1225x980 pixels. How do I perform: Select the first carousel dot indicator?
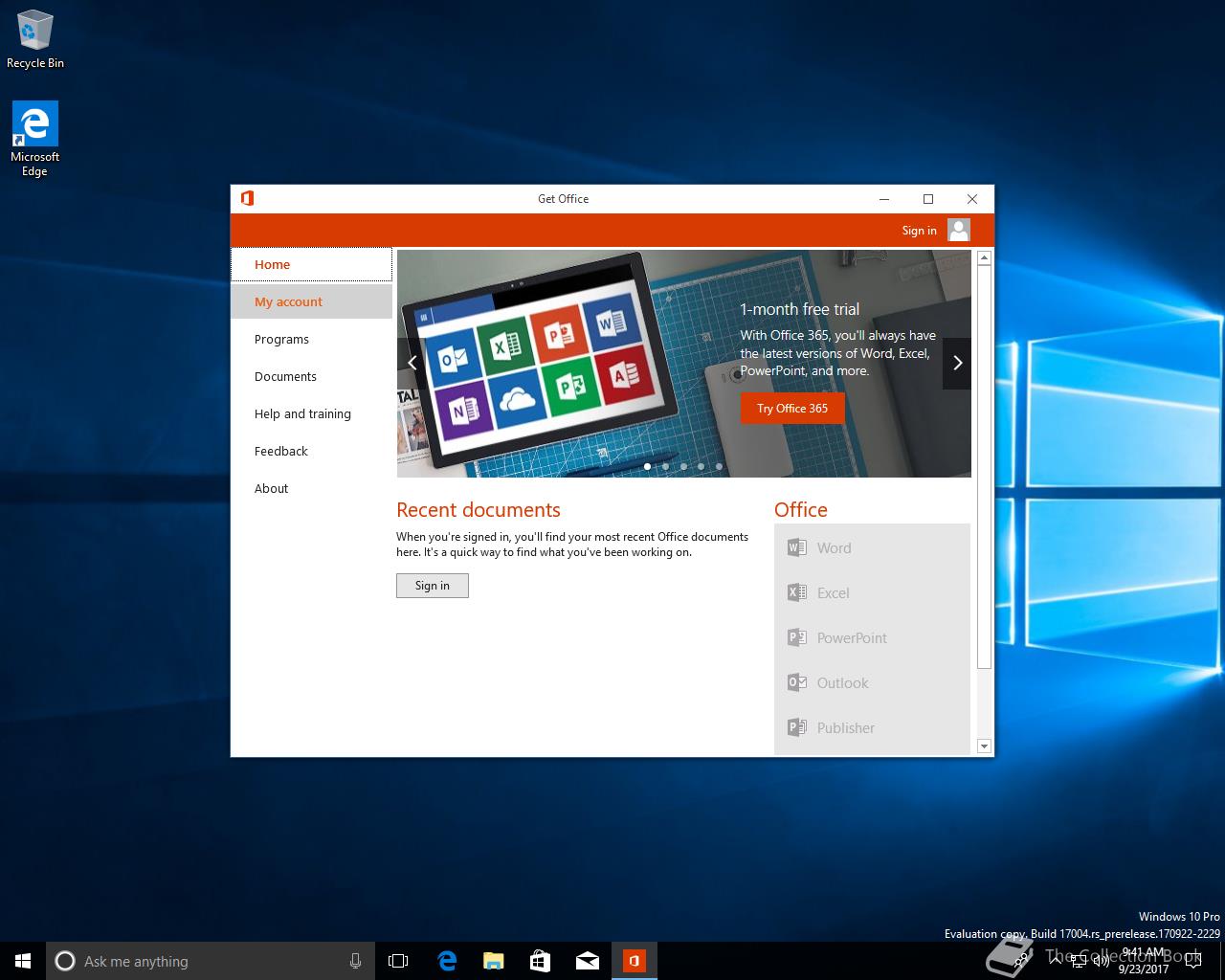pyautogui.click(x=648, y=467)
